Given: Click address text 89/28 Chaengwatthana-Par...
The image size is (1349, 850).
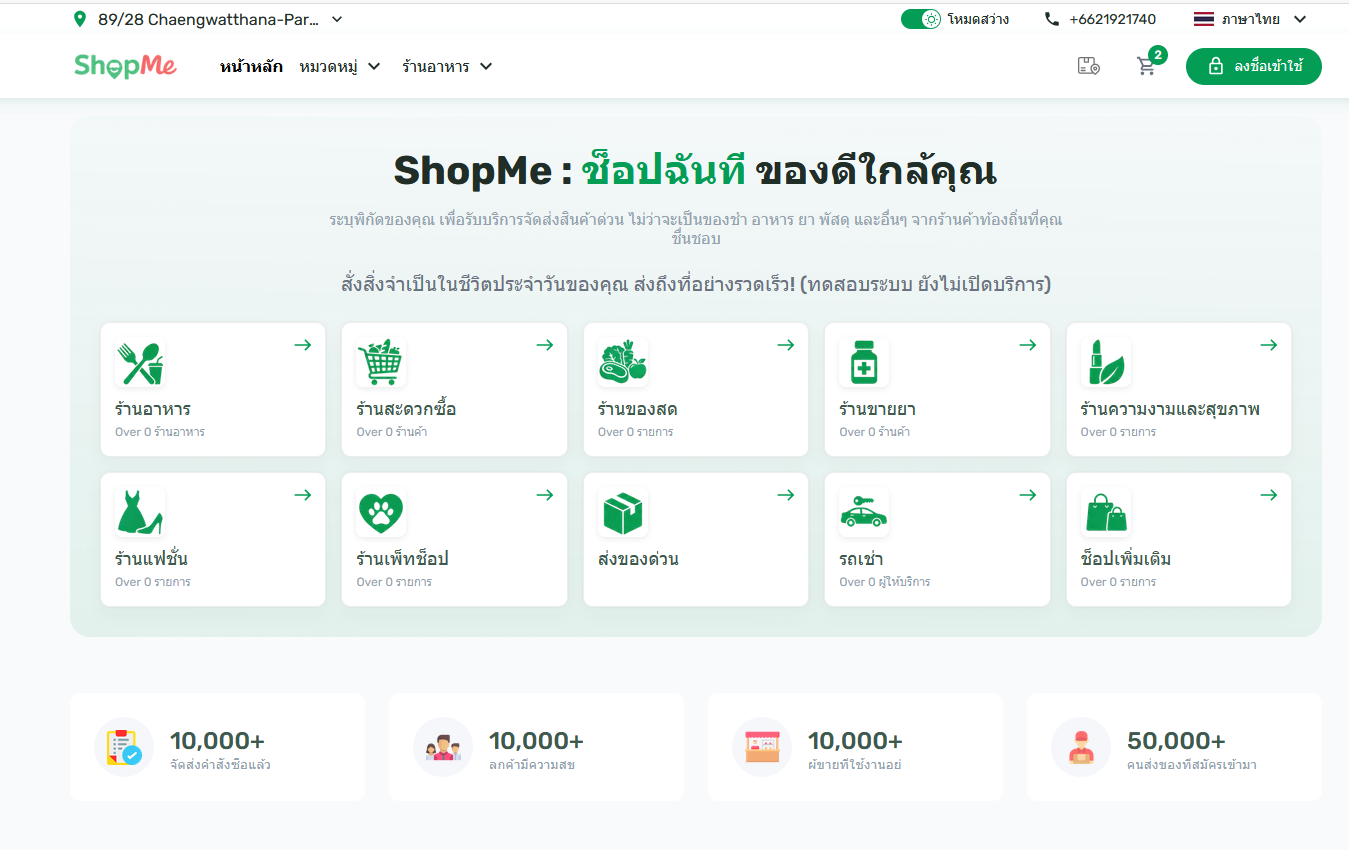Looking at the screenshot, I should click(x=209, y=19).
